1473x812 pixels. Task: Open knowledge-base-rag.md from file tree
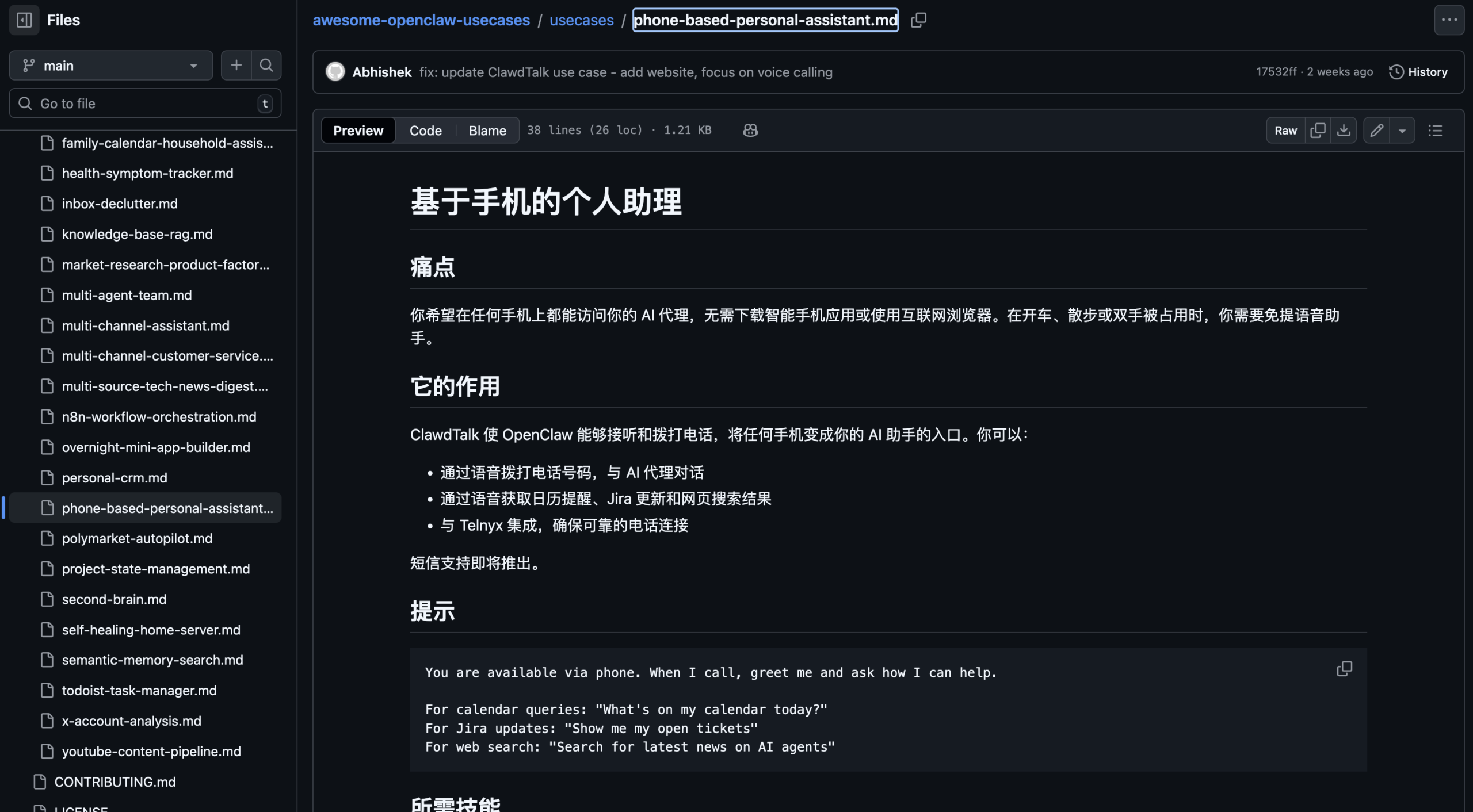137,234
